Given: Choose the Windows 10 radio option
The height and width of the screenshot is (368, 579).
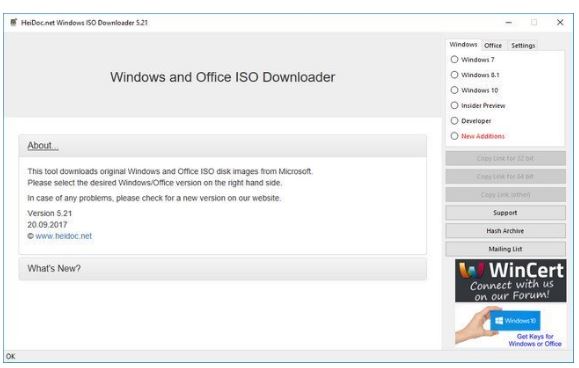Looking at the screenshot, I should (454, 90).
